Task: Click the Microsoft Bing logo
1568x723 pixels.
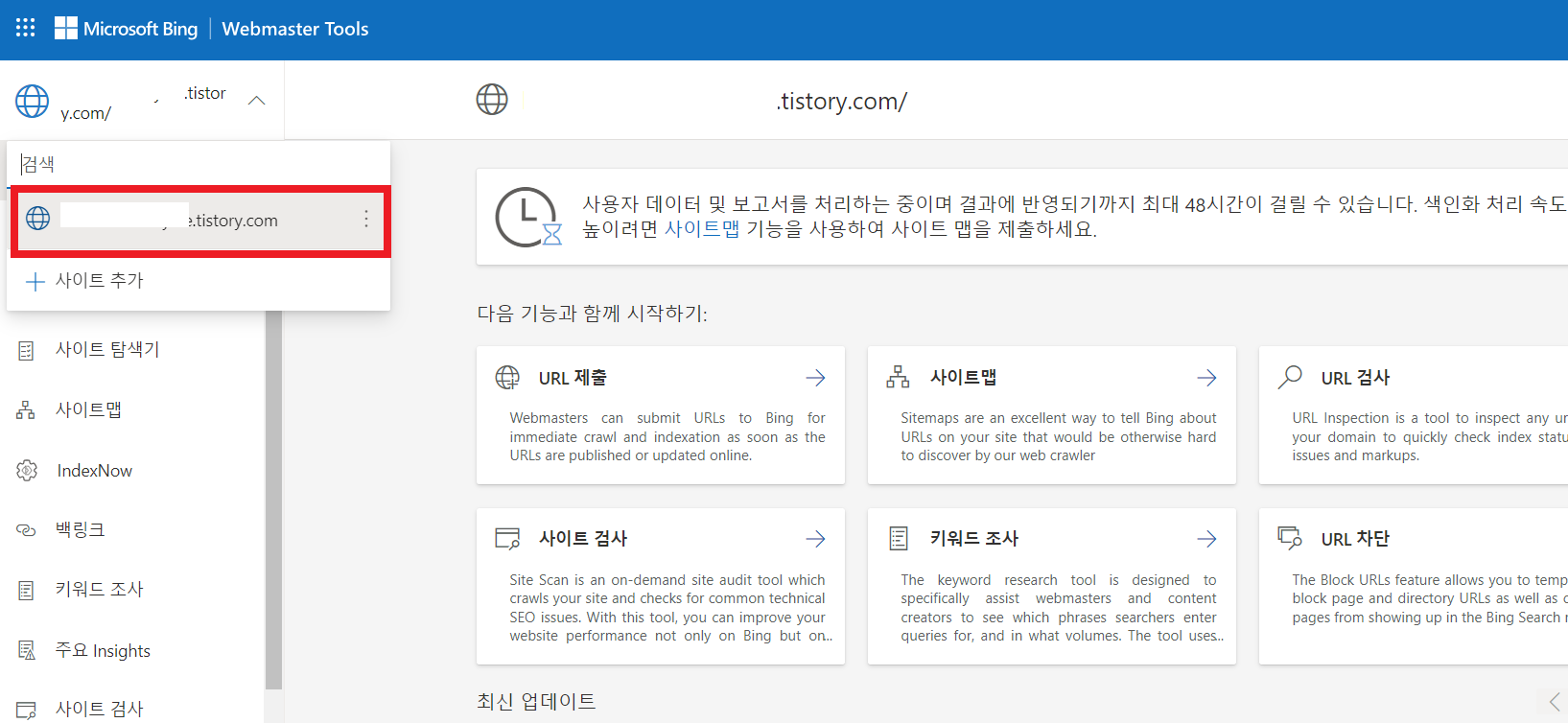Action: click(126, 29)
